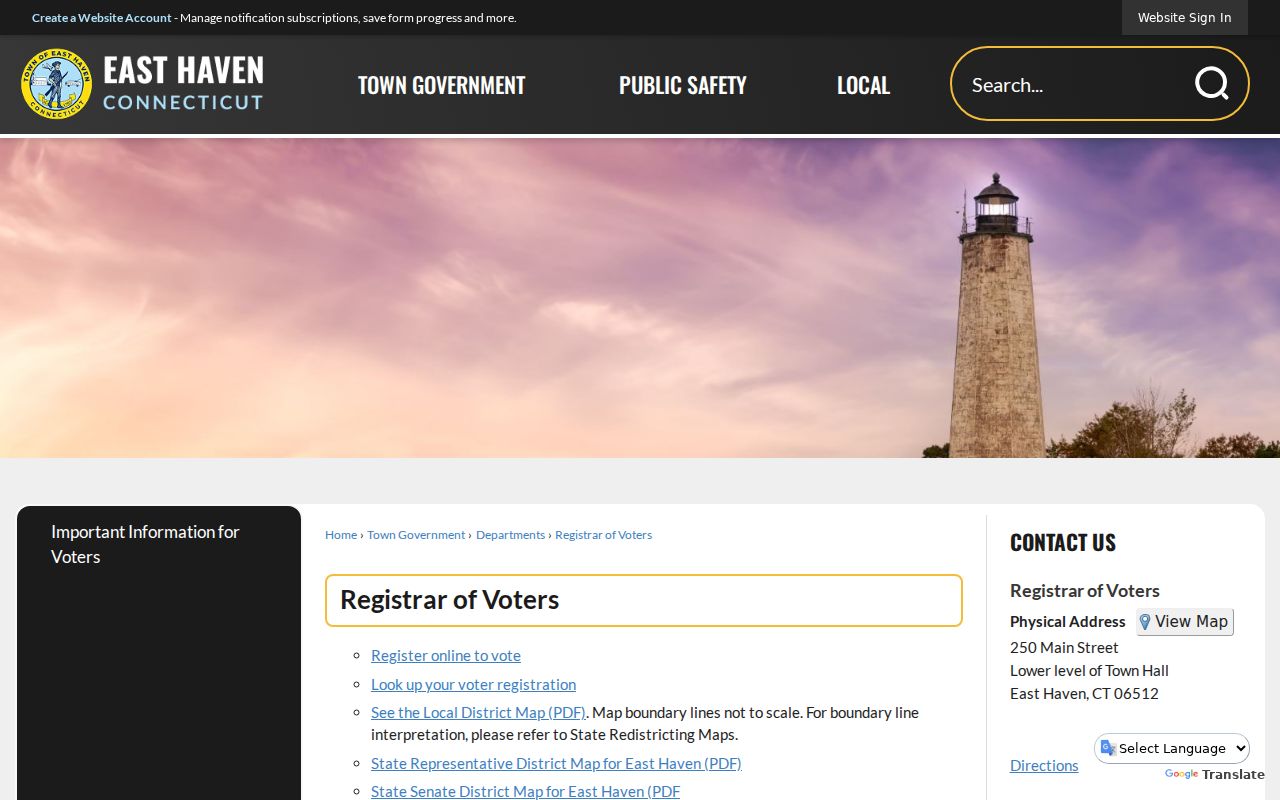This screenshot has height=800, width=1280.
Task: Go to Home breadcrumb
Action: [341, 535]
